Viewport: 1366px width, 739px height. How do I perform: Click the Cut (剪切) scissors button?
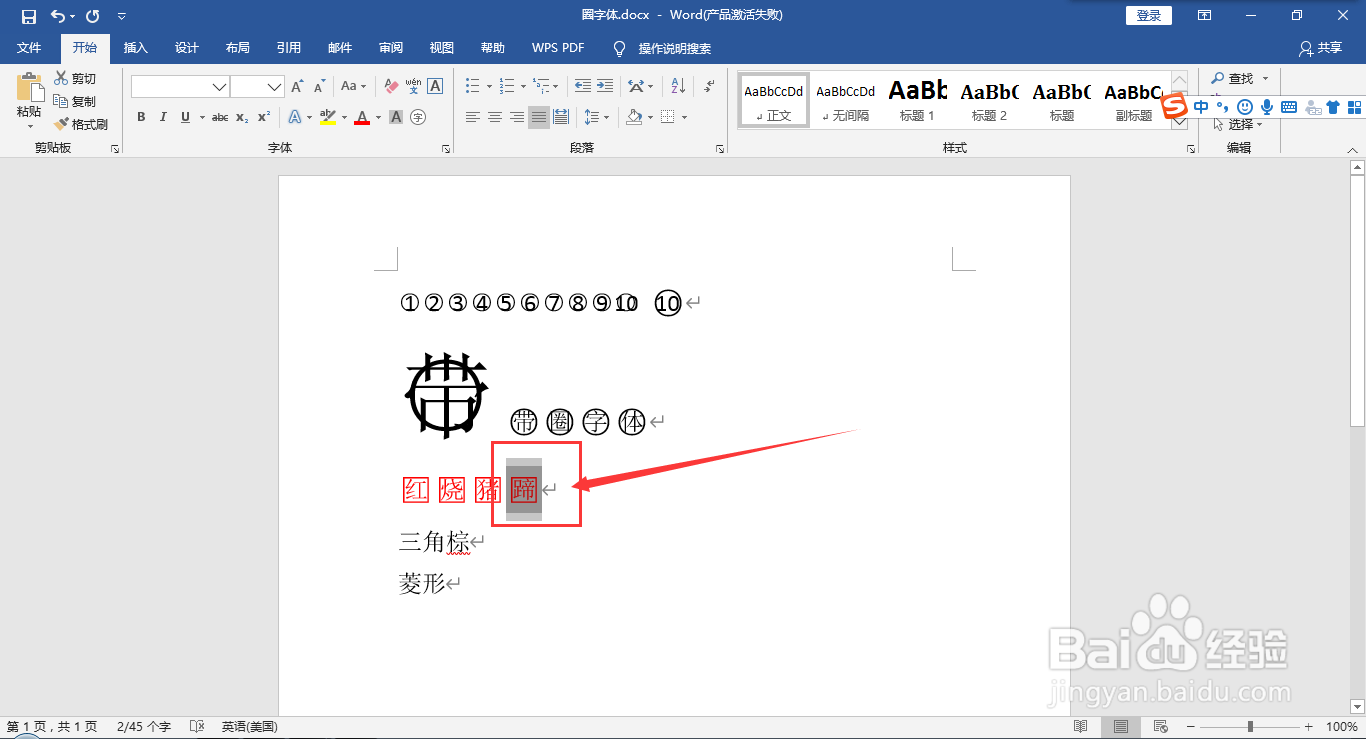tap(75, 79)
